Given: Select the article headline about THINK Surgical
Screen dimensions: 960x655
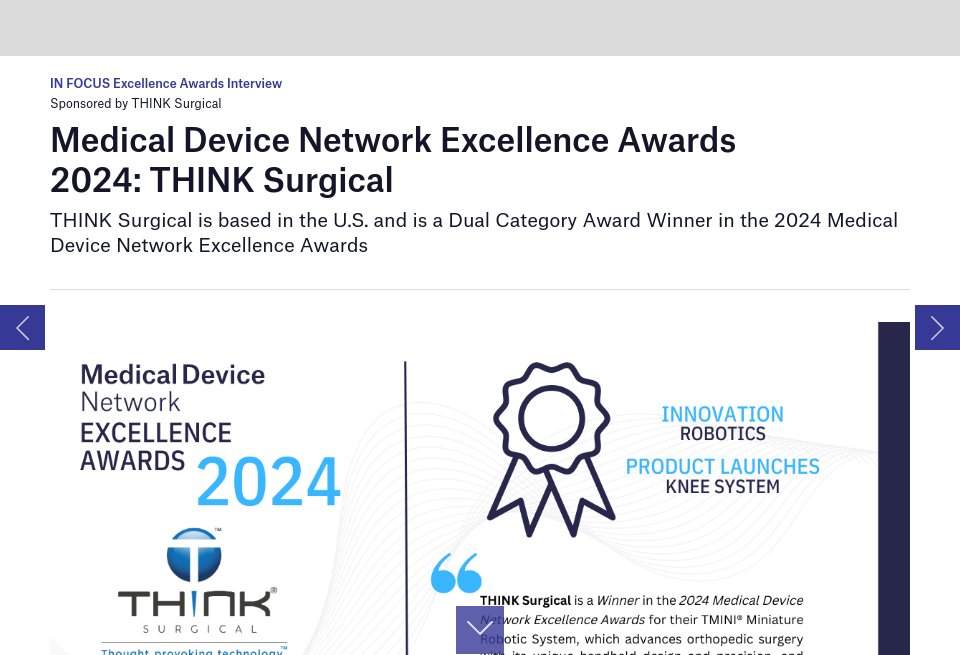Looking at the screenshot, I should point(393,159).
